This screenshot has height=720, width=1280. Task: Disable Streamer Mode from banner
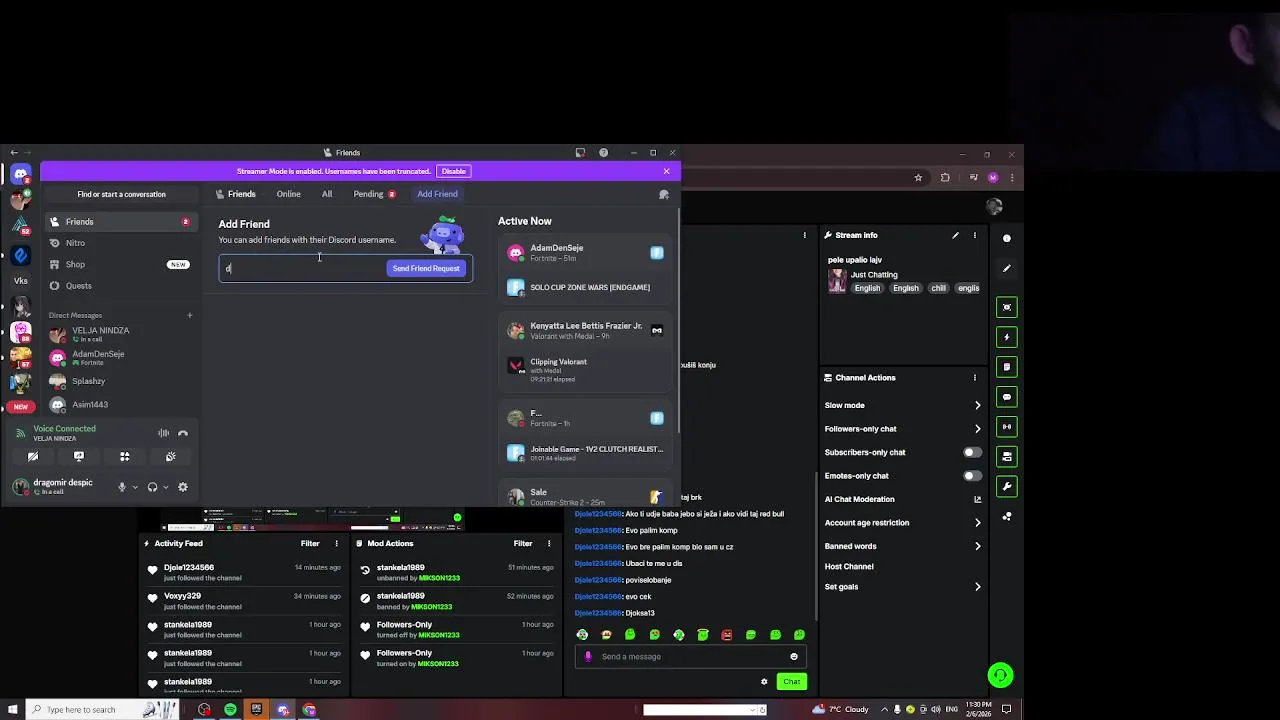454,171
